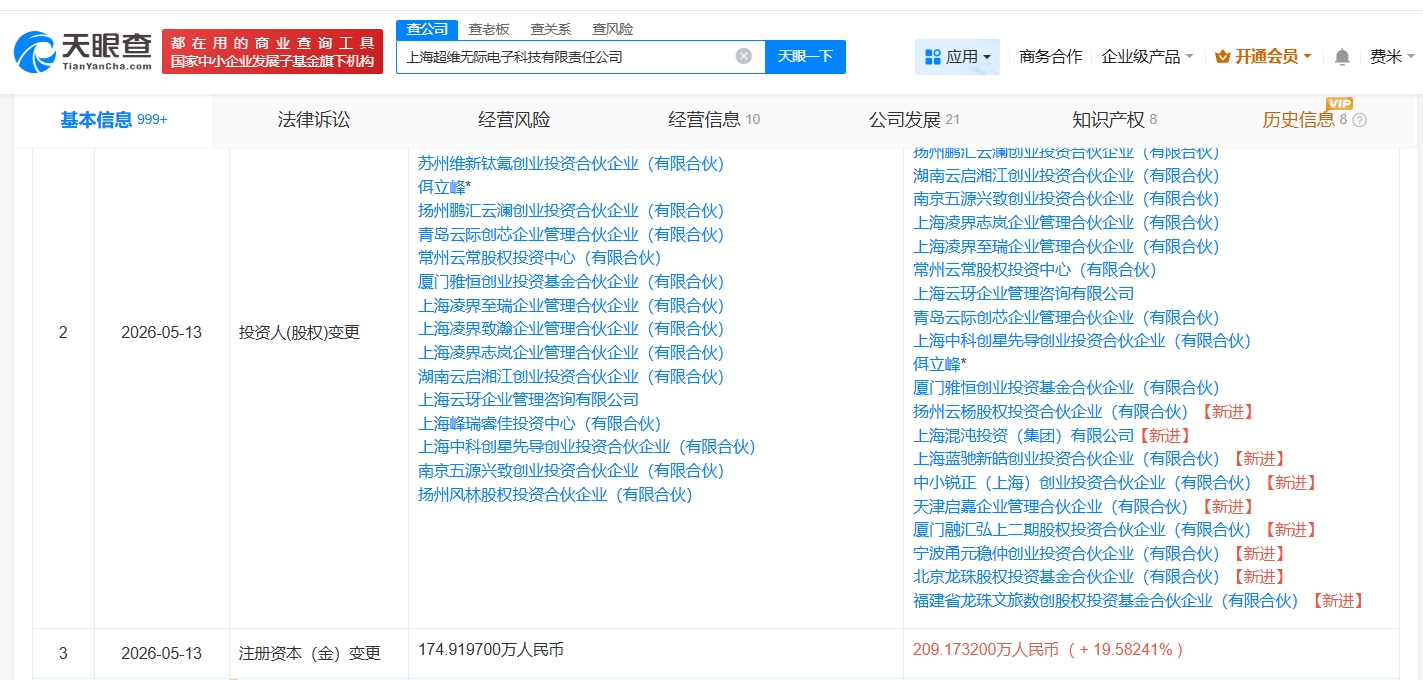The image size is (1423, 680).
Task: Open 厦门雅恒创业投资基金合伙企业 in the after-change column
Action: [x=1066, y=387]
